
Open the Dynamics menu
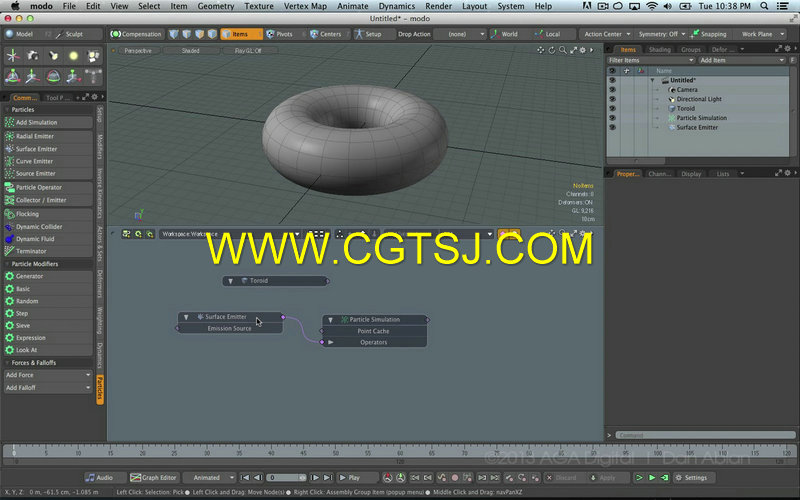point(396,6)
